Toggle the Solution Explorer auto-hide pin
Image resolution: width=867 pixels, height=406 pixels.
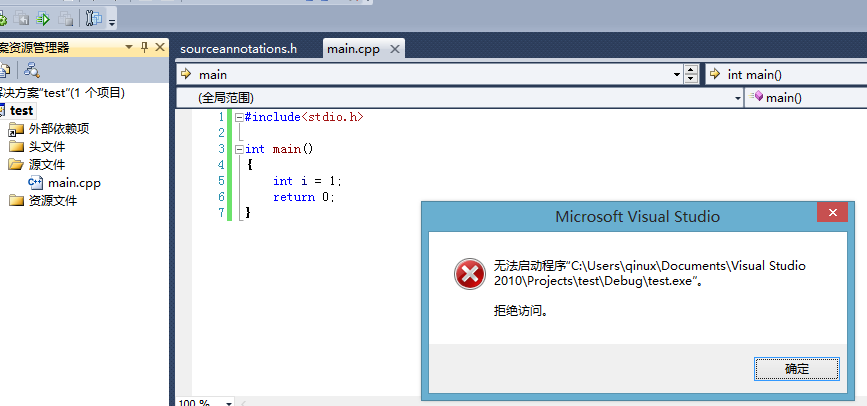click(x=144, y=47)
